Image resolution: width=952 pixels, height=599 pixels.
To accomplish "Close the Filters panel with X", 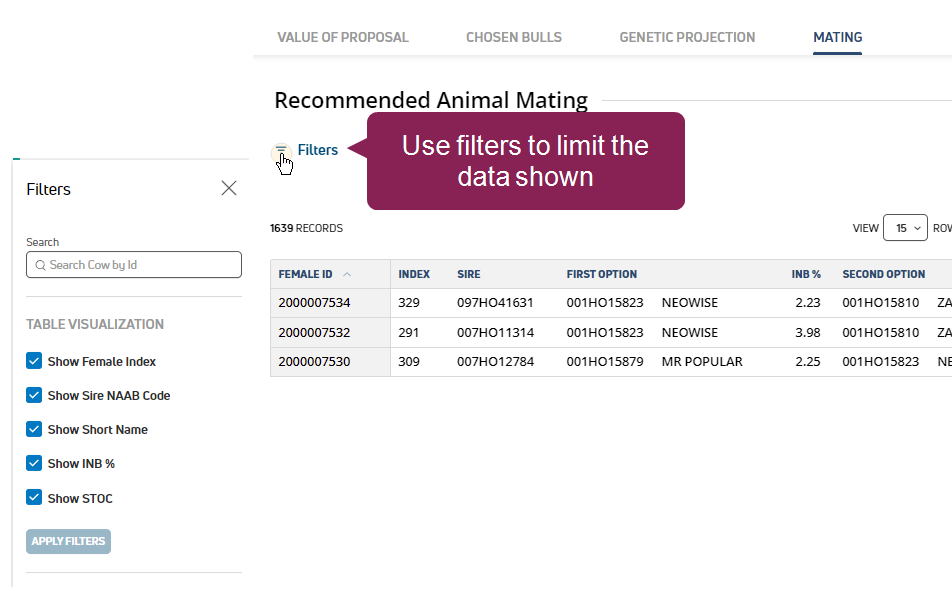I will (x=229, y=188).
